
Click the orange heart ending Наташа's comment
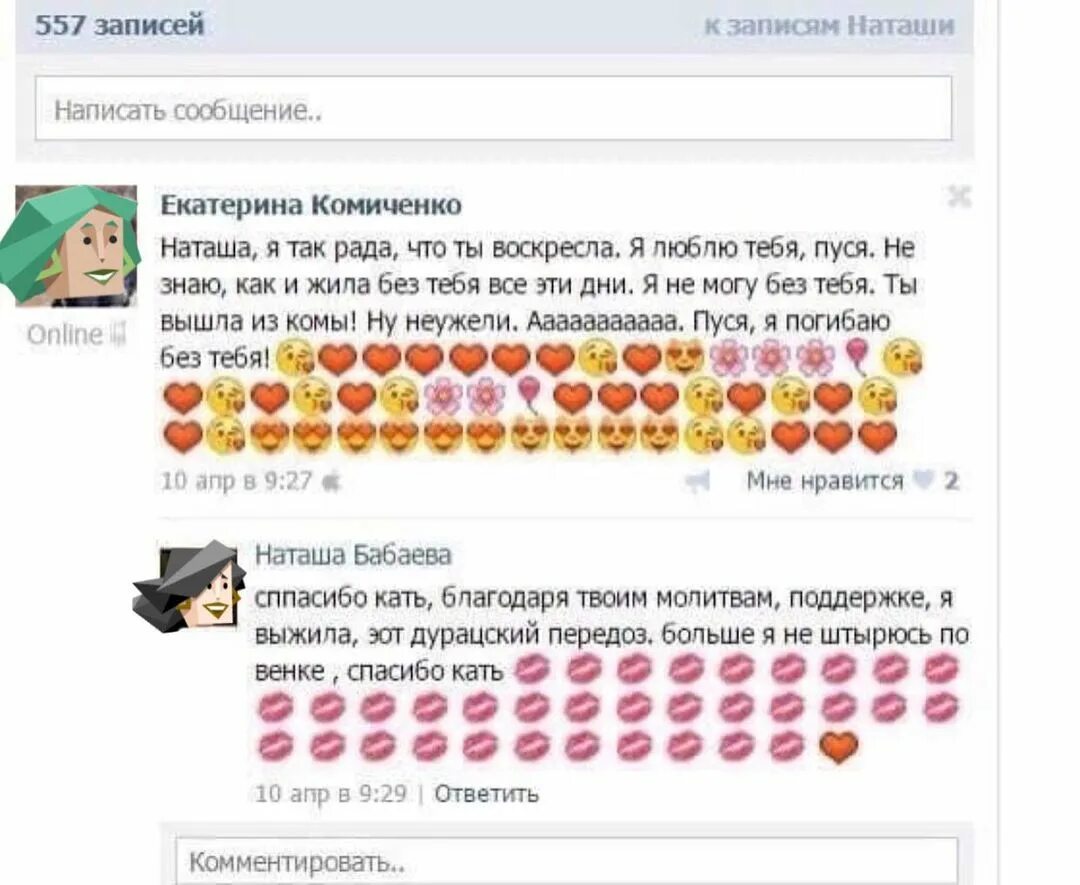(838, 747)
